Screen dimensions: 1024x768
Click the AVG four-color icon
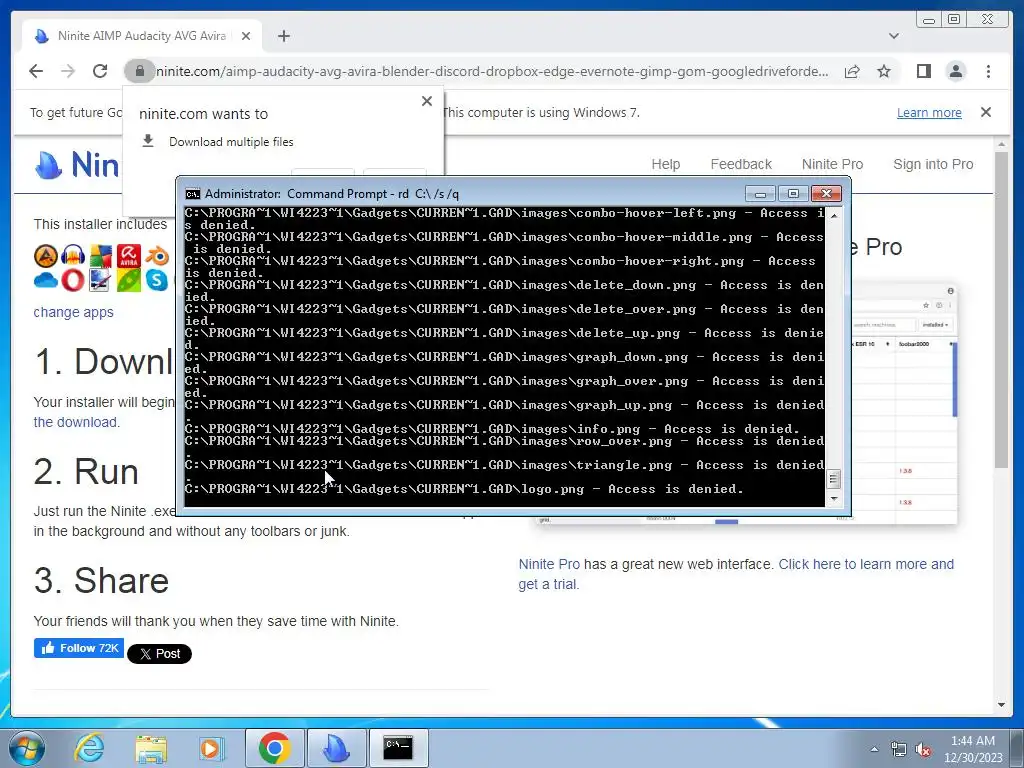tap(101, 256)
